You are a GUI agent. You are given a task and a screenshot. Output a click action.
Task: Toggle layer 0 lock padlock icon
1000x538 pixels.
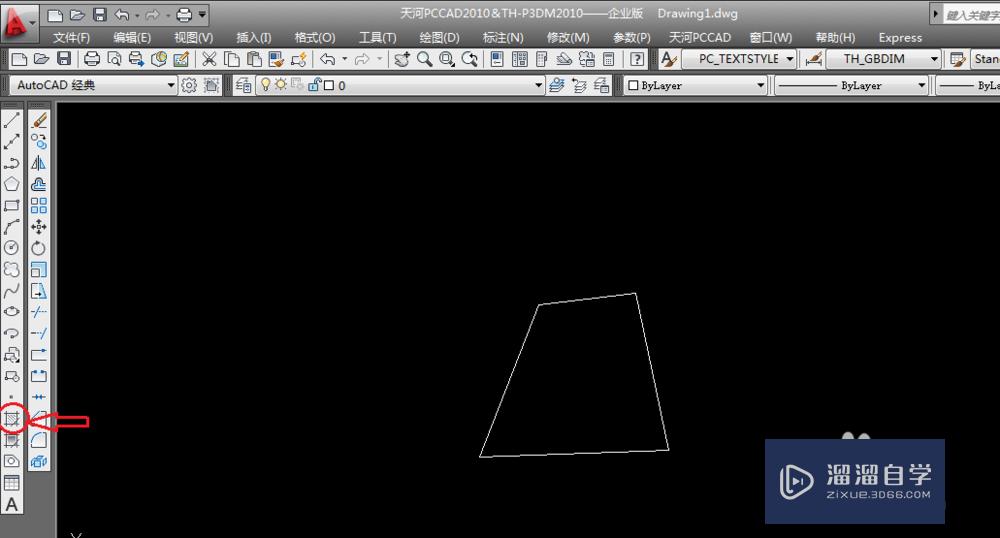click(314, 85)
